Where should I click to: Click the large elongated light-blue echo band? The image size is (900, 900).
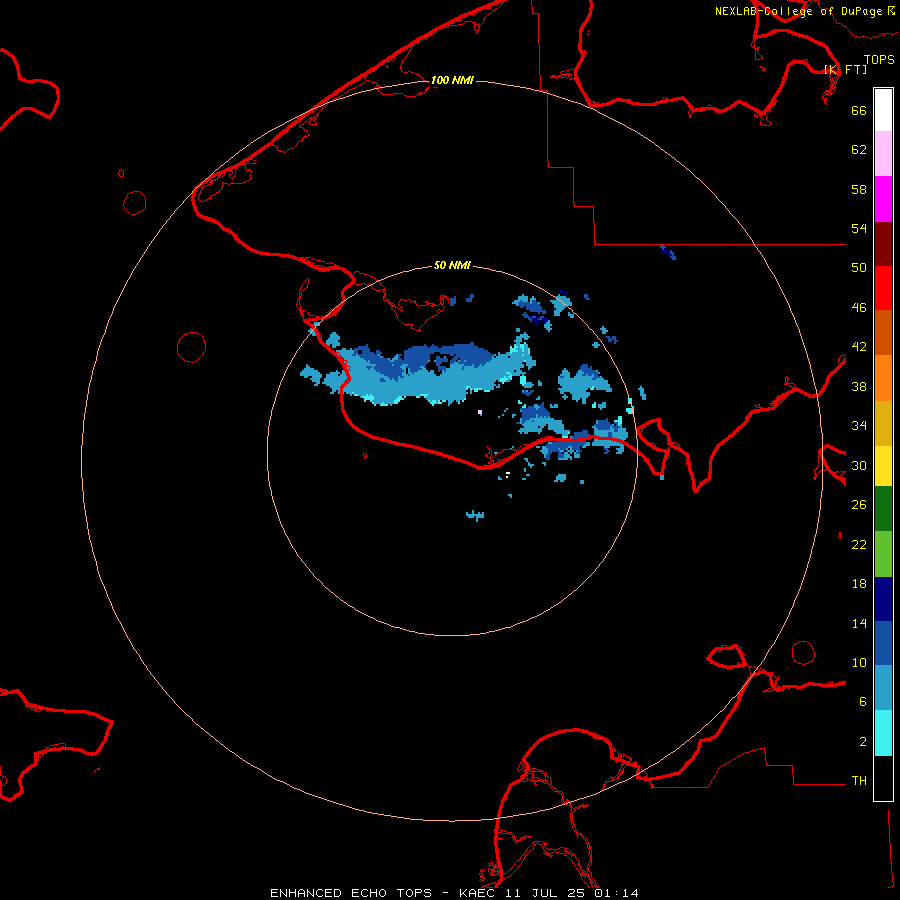(430, 382)
